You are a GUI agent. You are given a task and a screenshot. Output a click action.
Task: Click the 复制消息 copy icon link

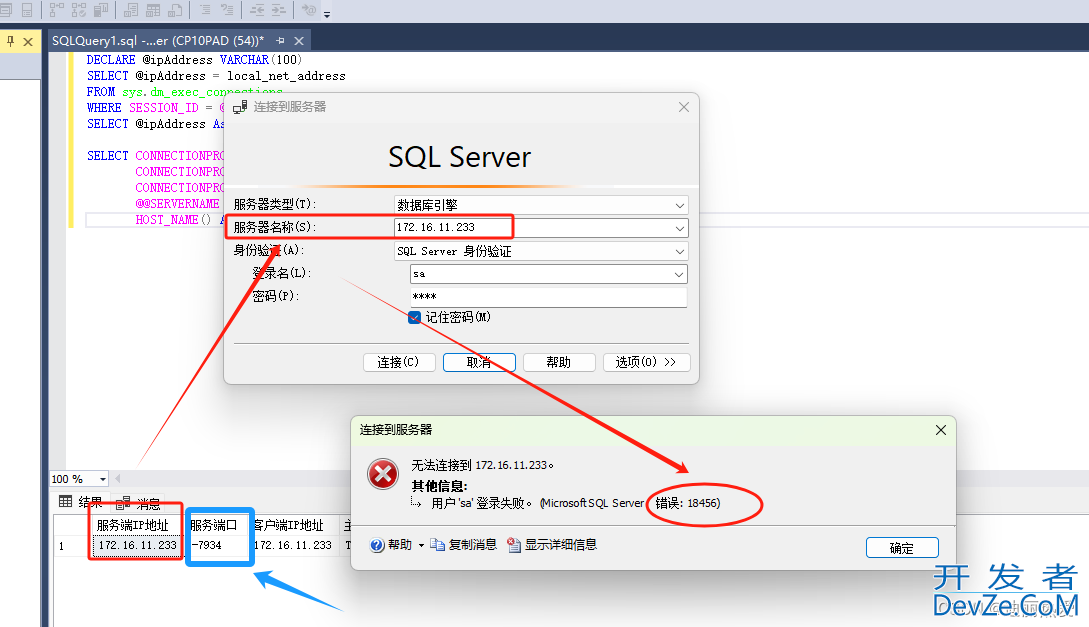[x=463, y=545]
